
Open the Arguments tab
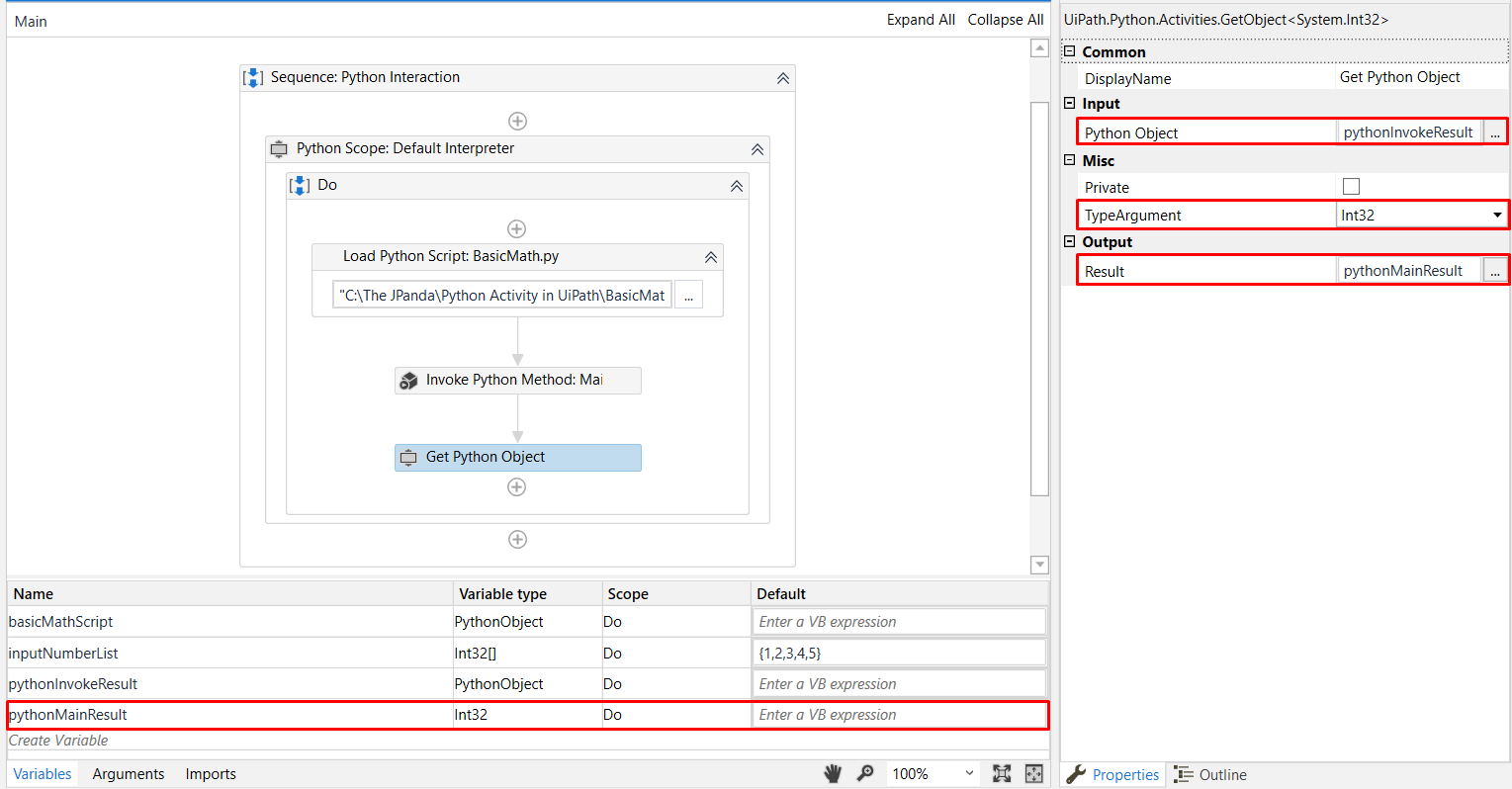(128, 774)
